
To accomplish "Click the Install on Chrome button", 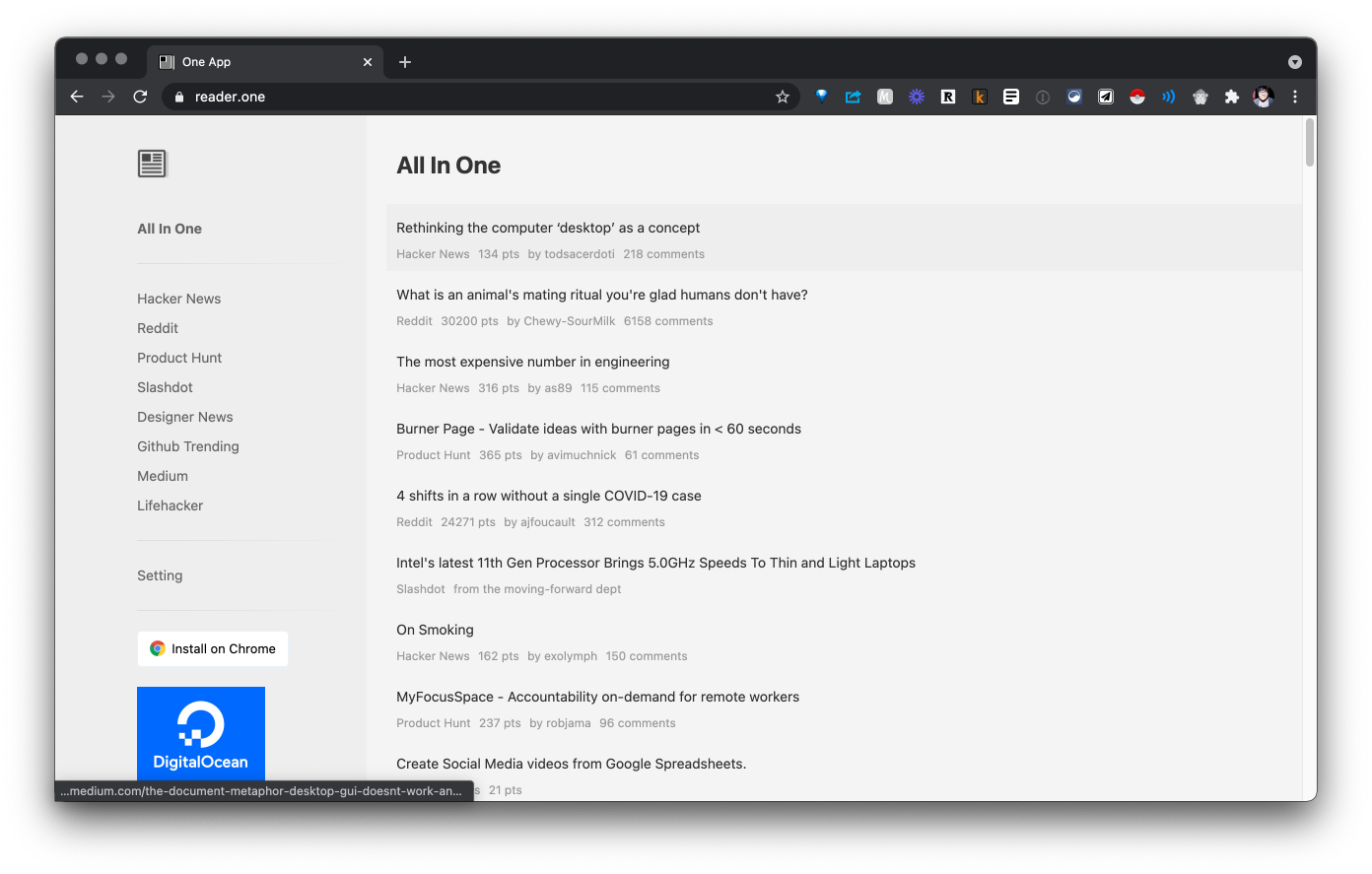I will (x=213, y=648).
